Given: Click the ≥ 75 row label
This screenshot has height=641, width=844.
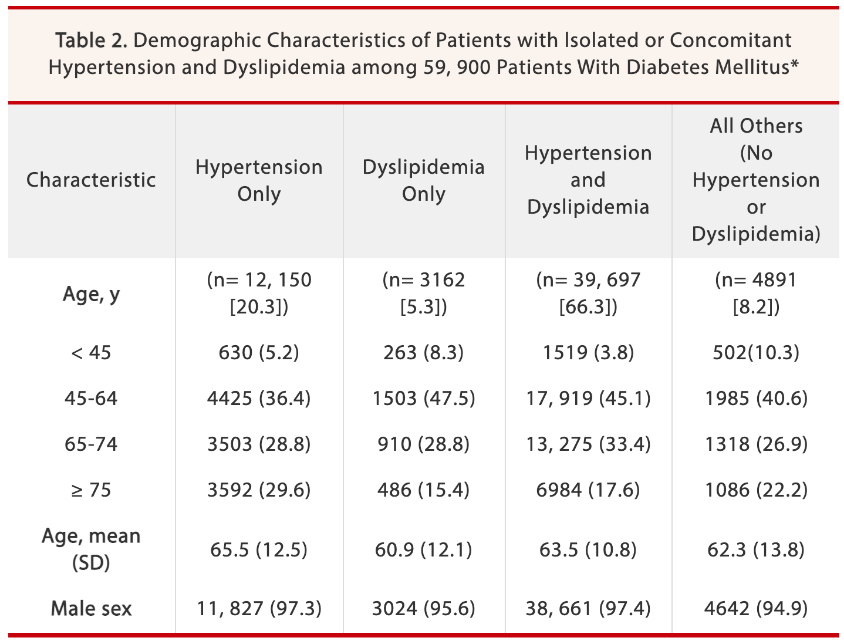Looking at the screenshot, I should (91, 490).
